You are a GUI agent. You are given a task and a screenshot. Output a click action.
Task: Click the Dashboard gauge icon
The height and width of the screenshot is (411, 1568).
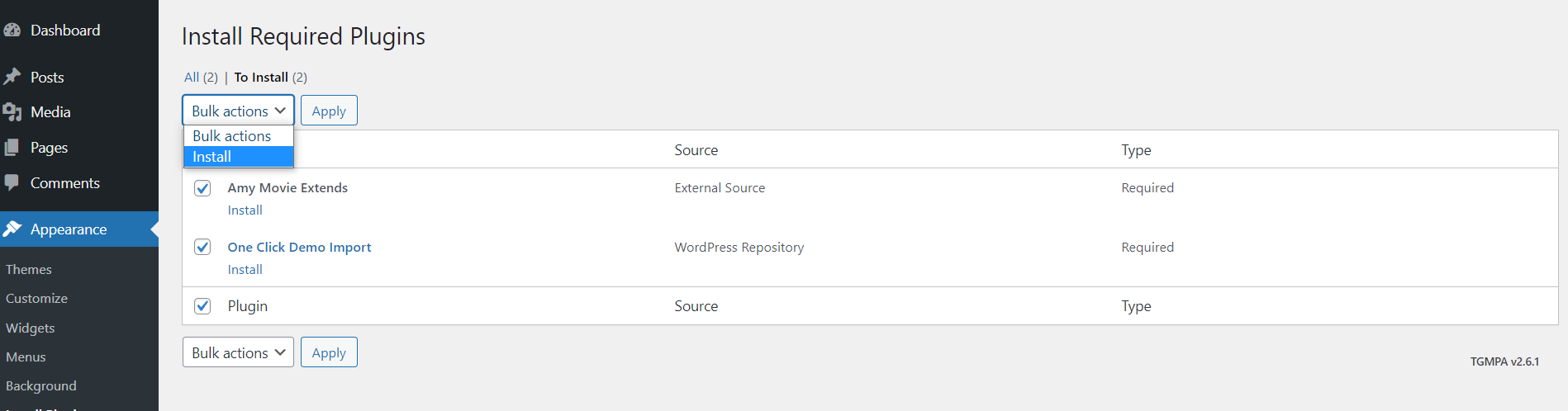click(x=12, y=31)
